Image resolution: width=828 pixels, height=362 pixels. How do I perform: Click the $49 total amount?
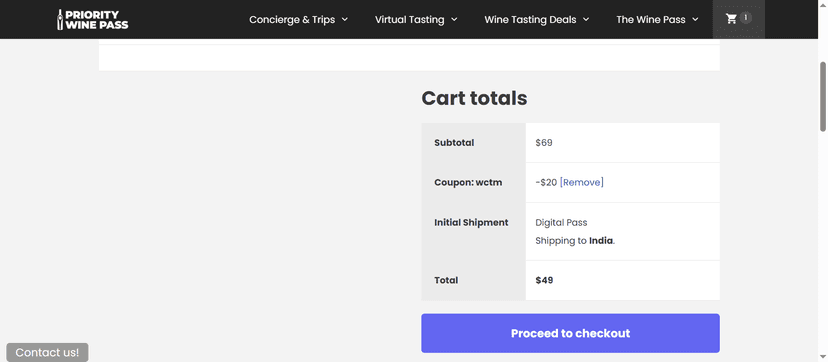click(544, 280)
